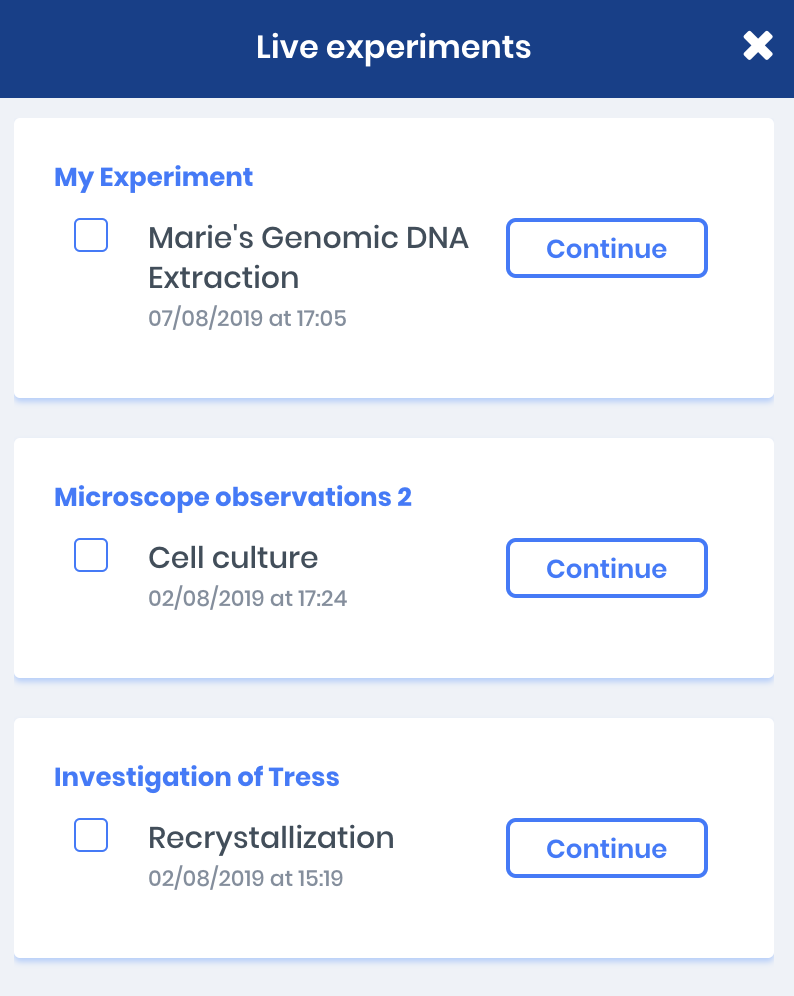Image resolution: width=794 pixels, height=996 pixels.
Task: Click the 02/08/2019 at 17:24 timestamp
Action: coord(247,599)
